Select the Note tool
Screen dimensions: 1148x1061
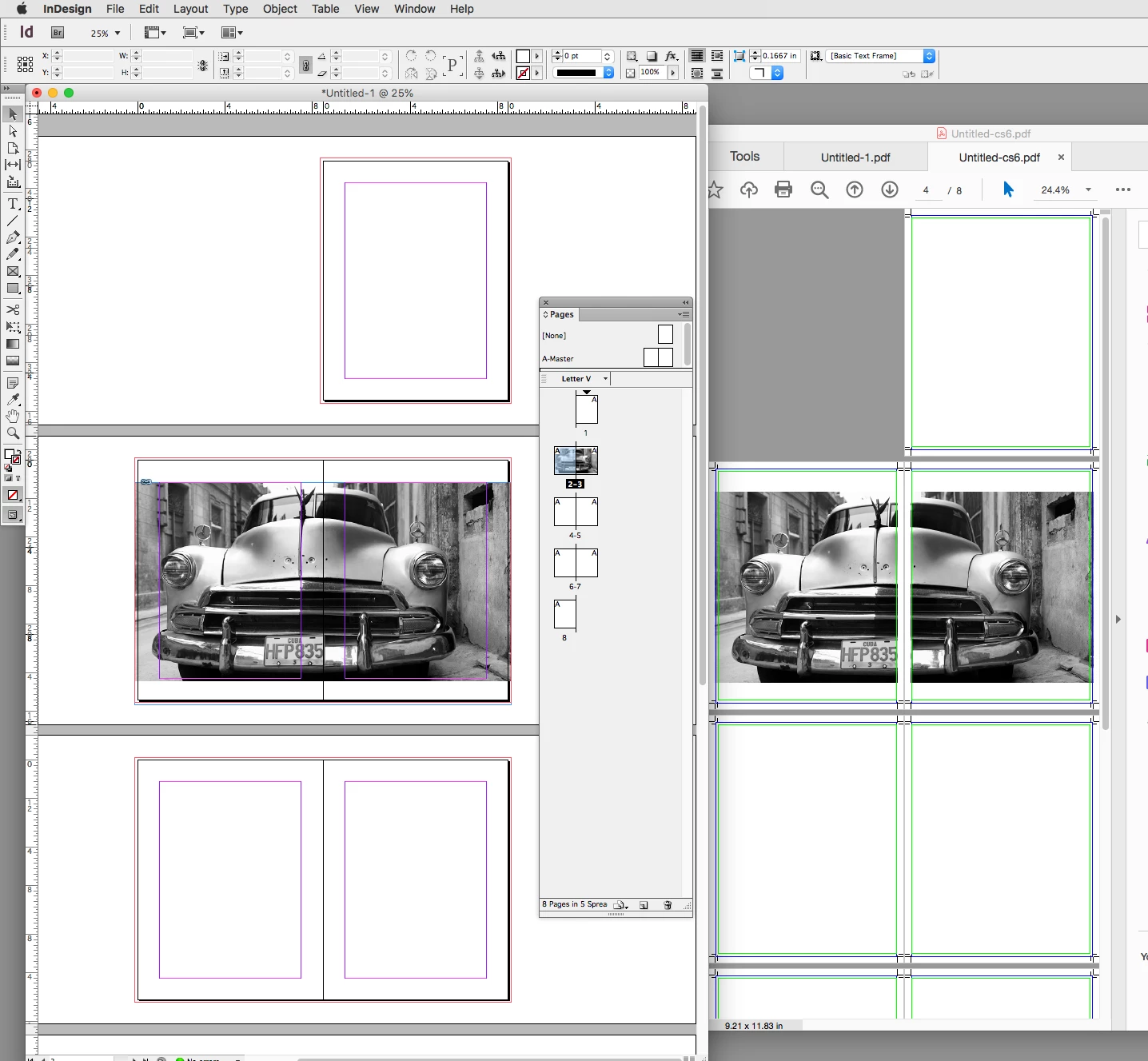coord(13,383)
